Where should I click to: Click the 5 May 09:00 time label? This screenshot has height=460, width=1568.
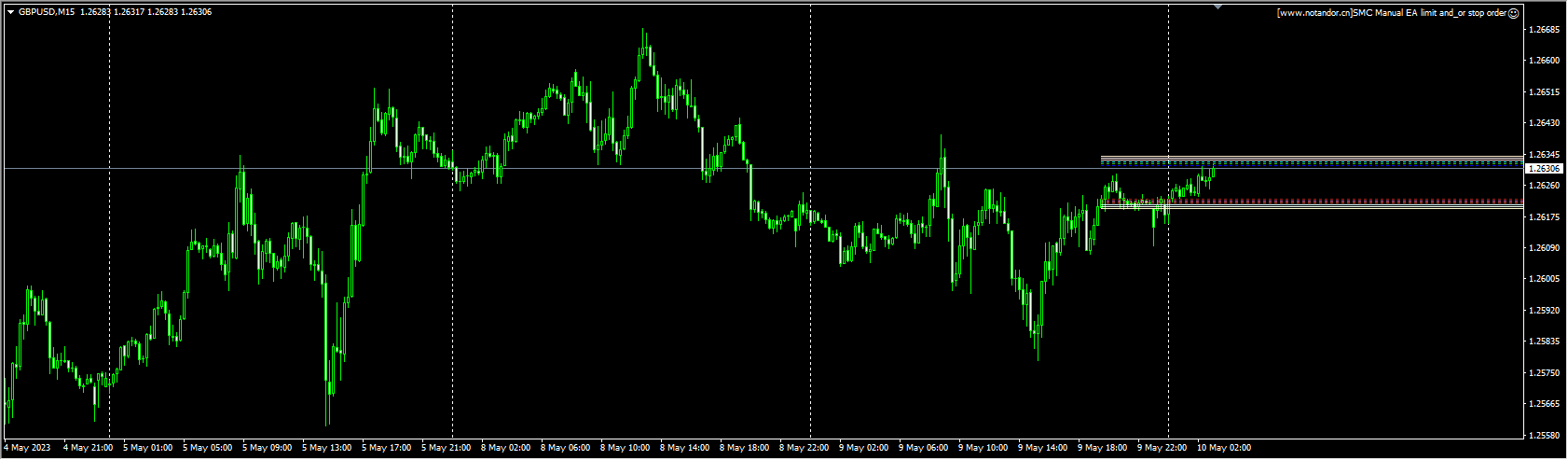coord(267,449)
